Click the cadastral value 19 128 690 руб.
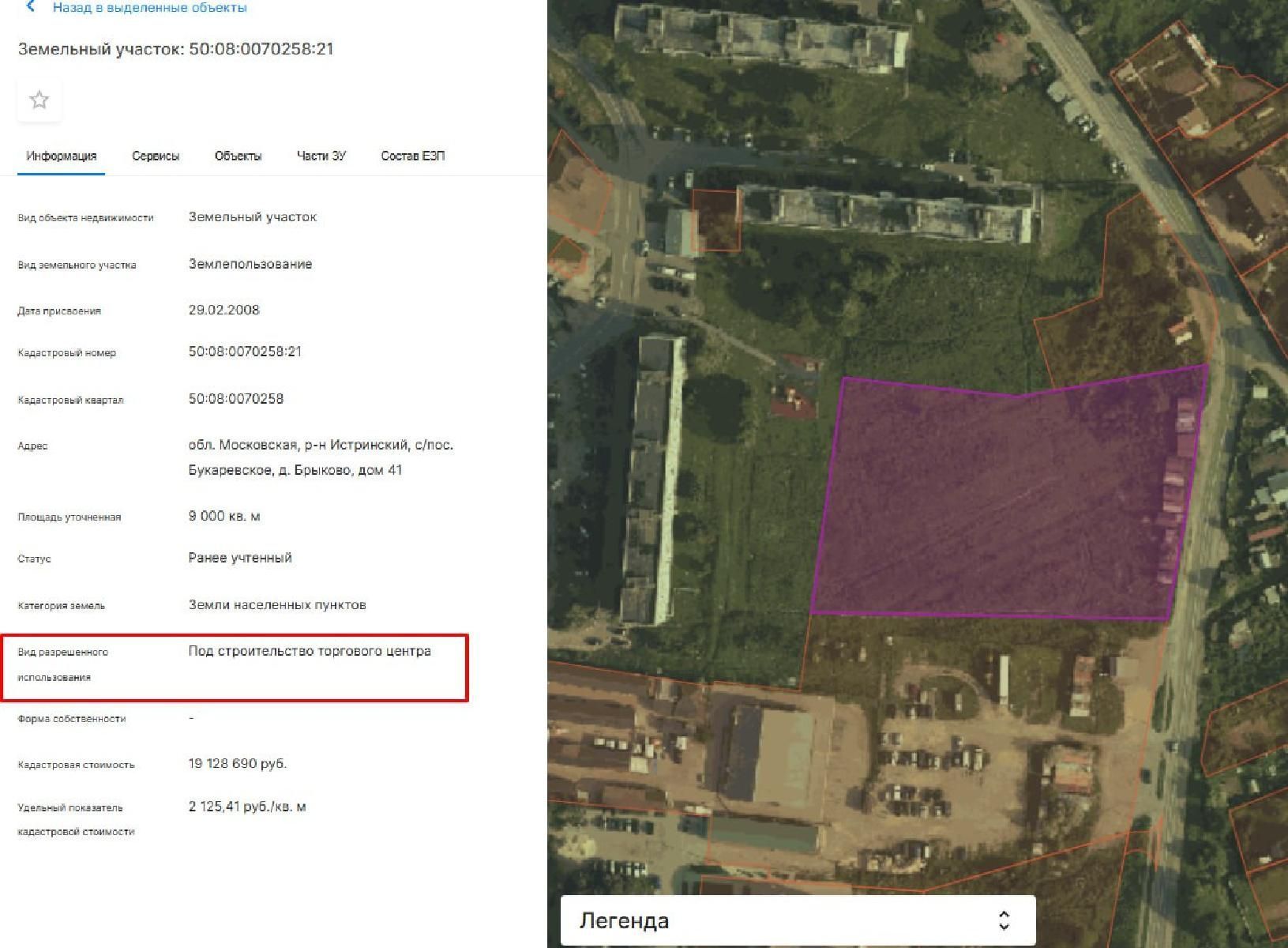 (237, 763)
